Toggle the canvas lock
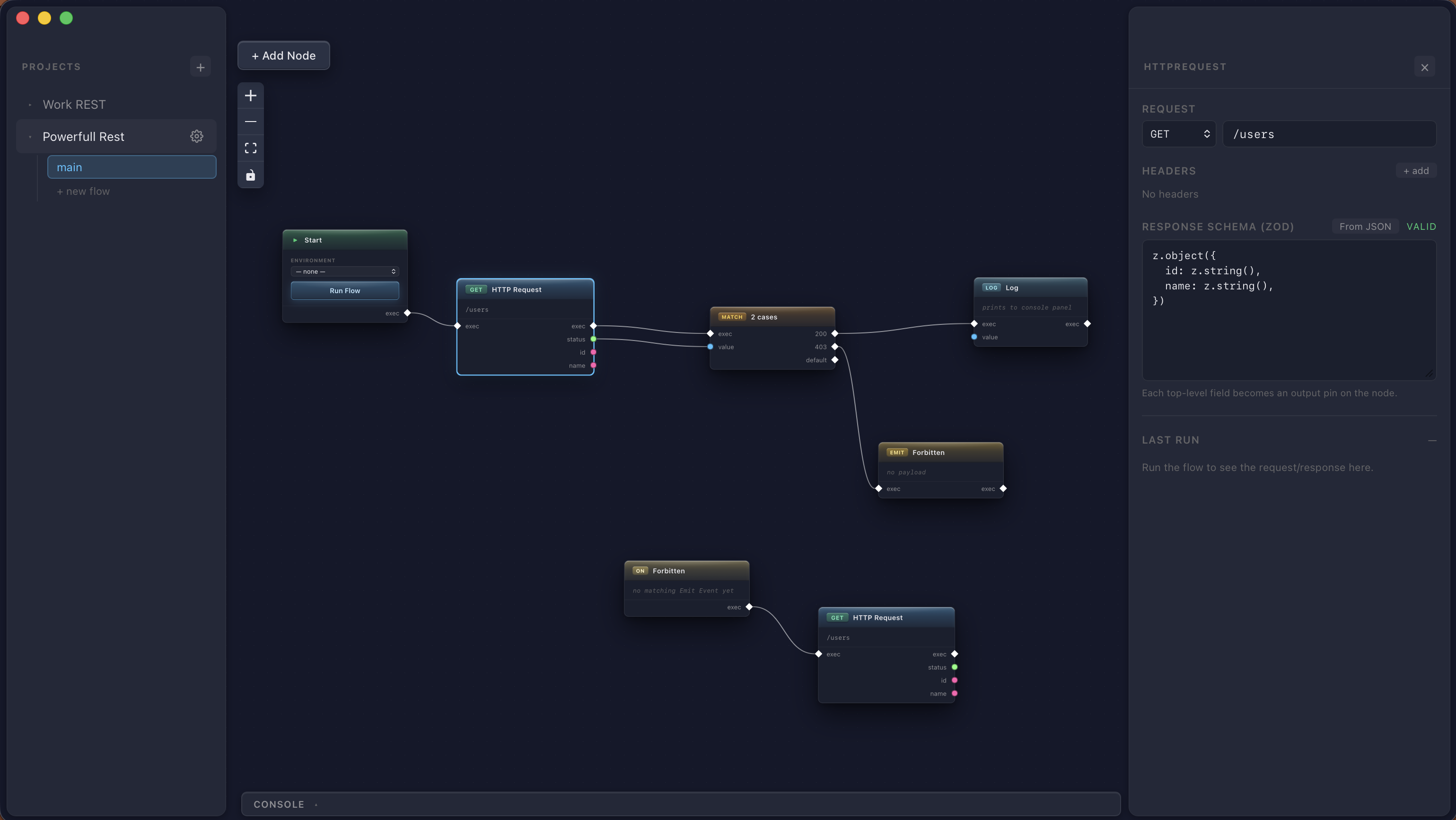 (250, 175)
